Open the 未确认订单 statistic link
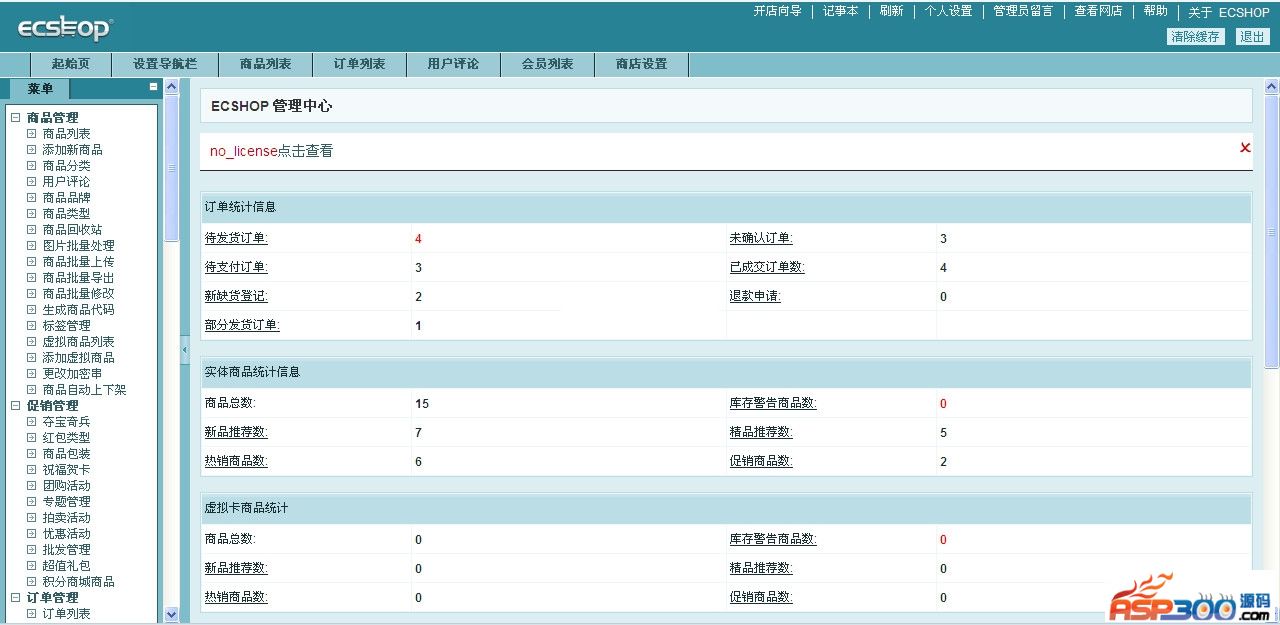The height and width of the screenshot is (625, 1280). tap(761, 238)
